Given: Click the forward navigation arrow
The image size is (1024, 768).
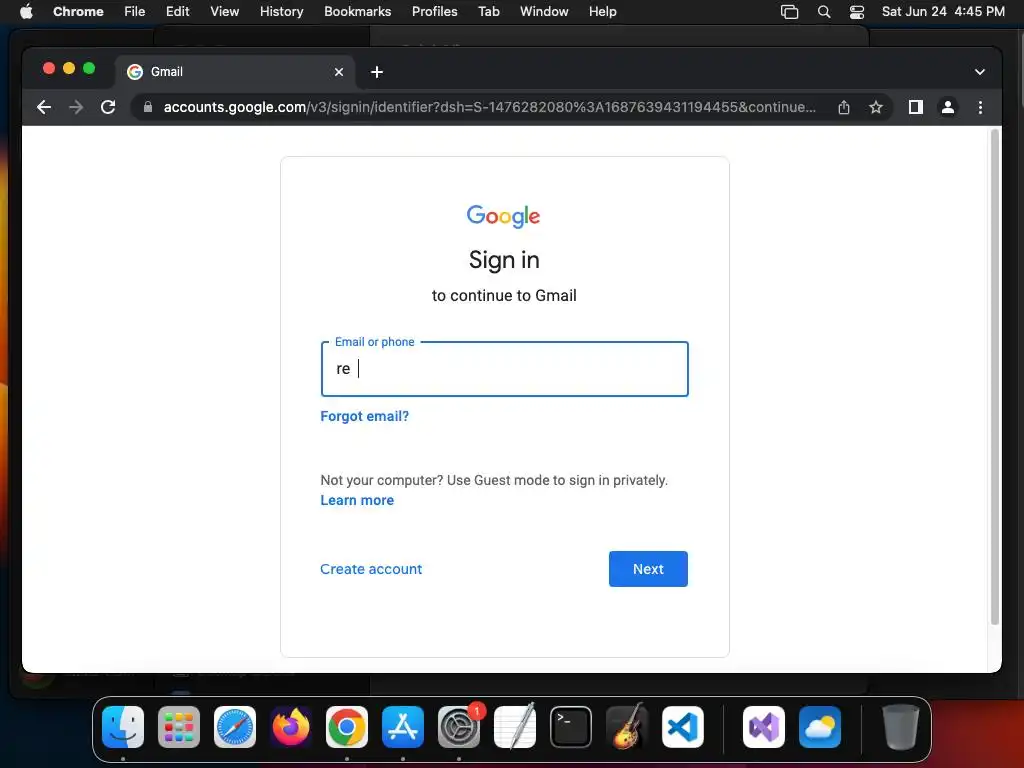Looking at the screenshot, I should tap(76, 107).
